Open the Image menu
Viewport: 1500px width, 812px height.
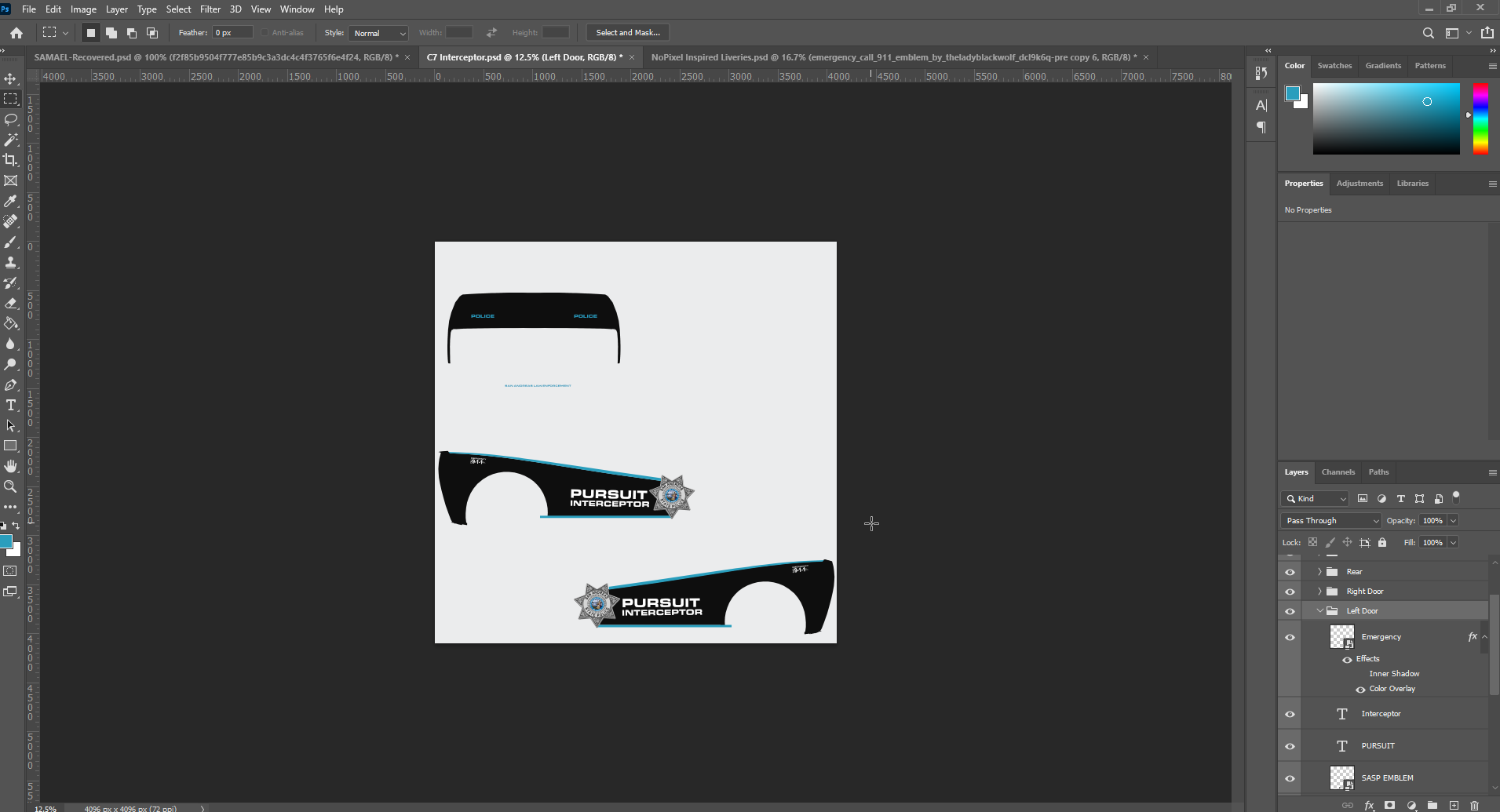point(83,9)
